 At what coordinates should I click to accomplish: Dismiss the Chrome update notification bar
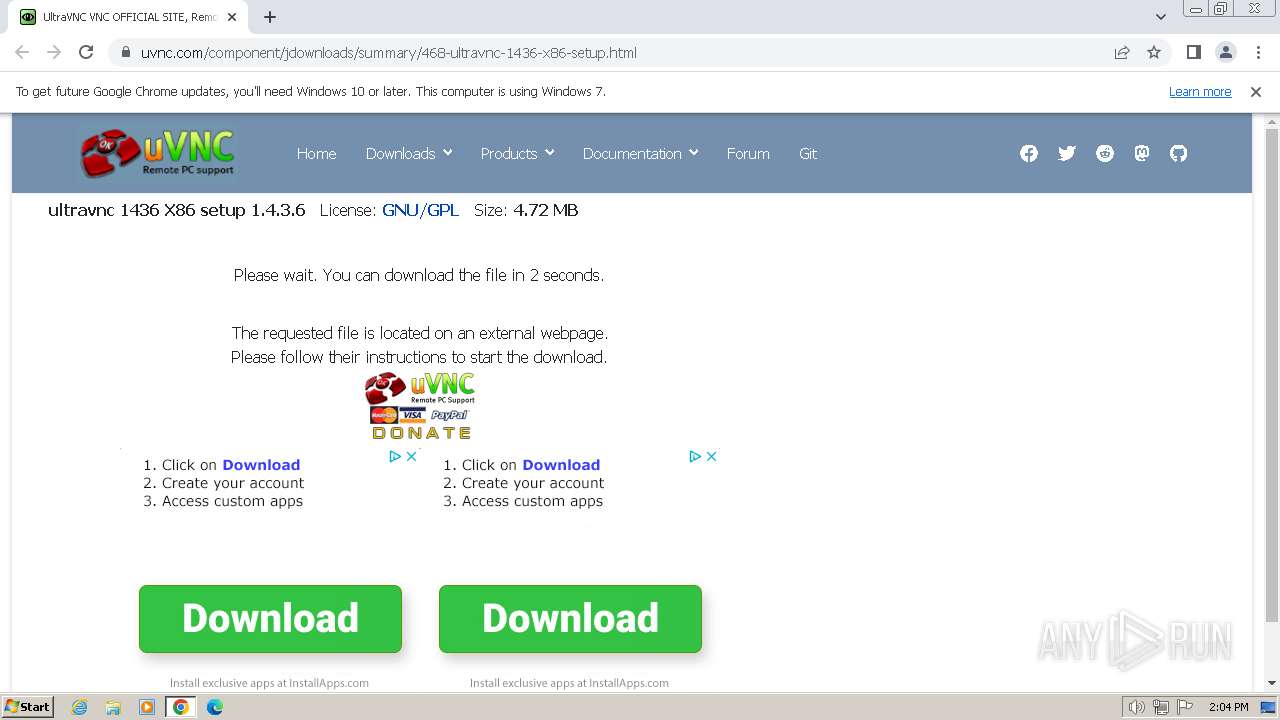[x=1256, y=91]
